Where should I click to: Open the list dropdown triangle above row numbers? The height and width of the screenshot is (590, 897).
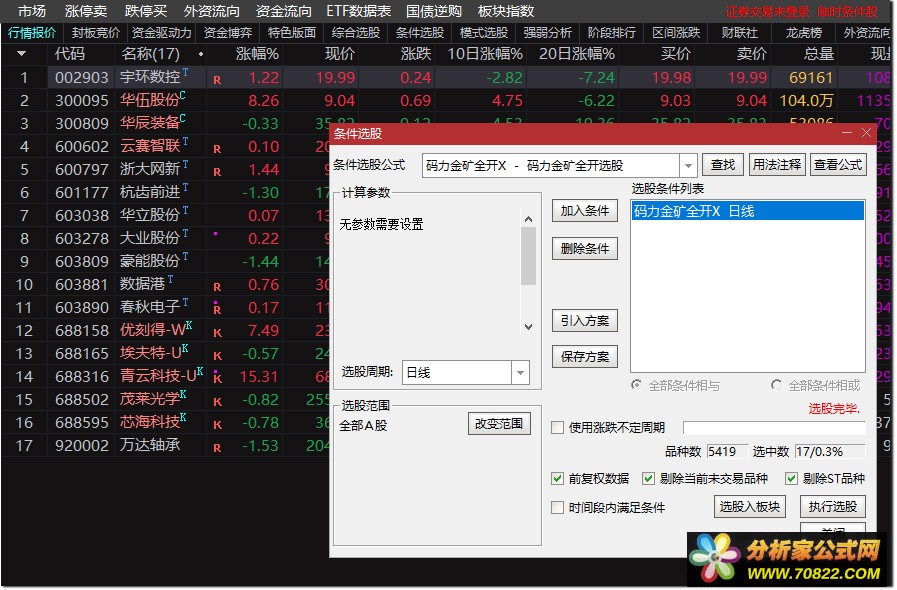coord(22,54)
